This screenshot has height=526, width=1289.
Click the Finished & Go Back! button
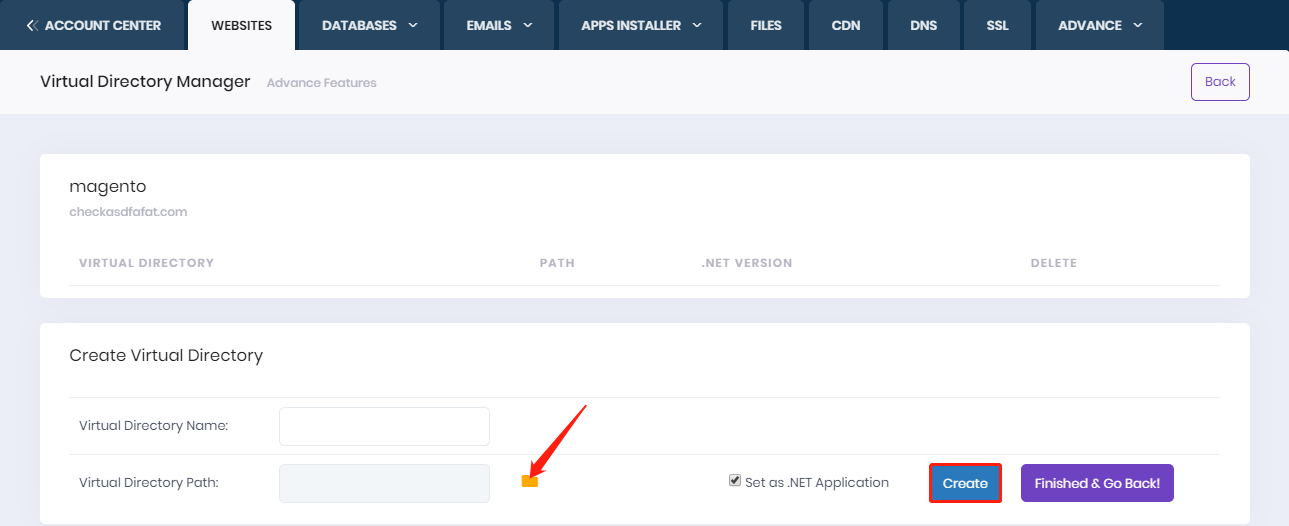(x=1097, y=483)
